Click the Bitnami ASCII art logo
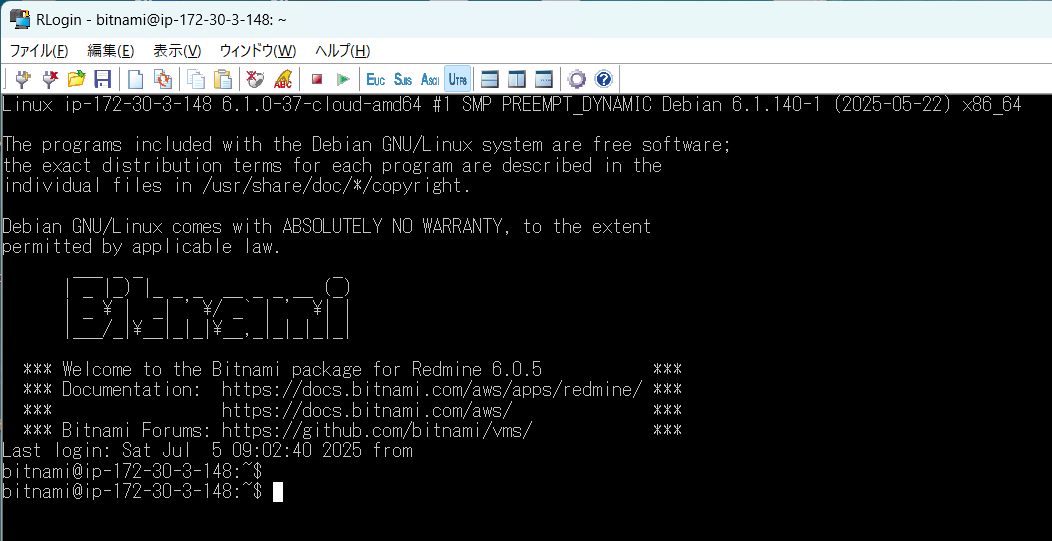Image resolution: width=1052 pixels, height=541 pixels. point(207,308)
